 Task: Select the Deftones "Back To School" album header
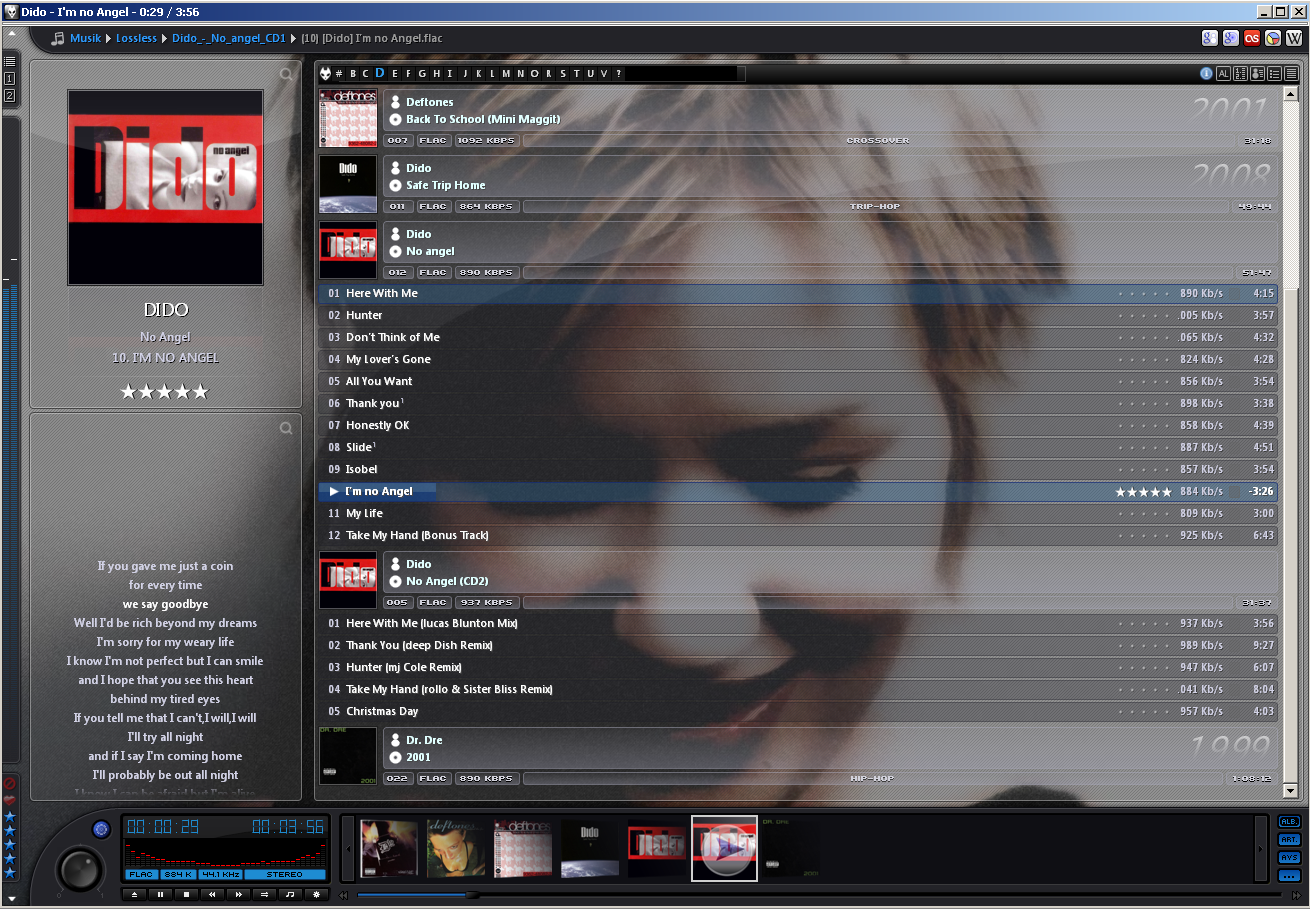click(x=798, y=118)
